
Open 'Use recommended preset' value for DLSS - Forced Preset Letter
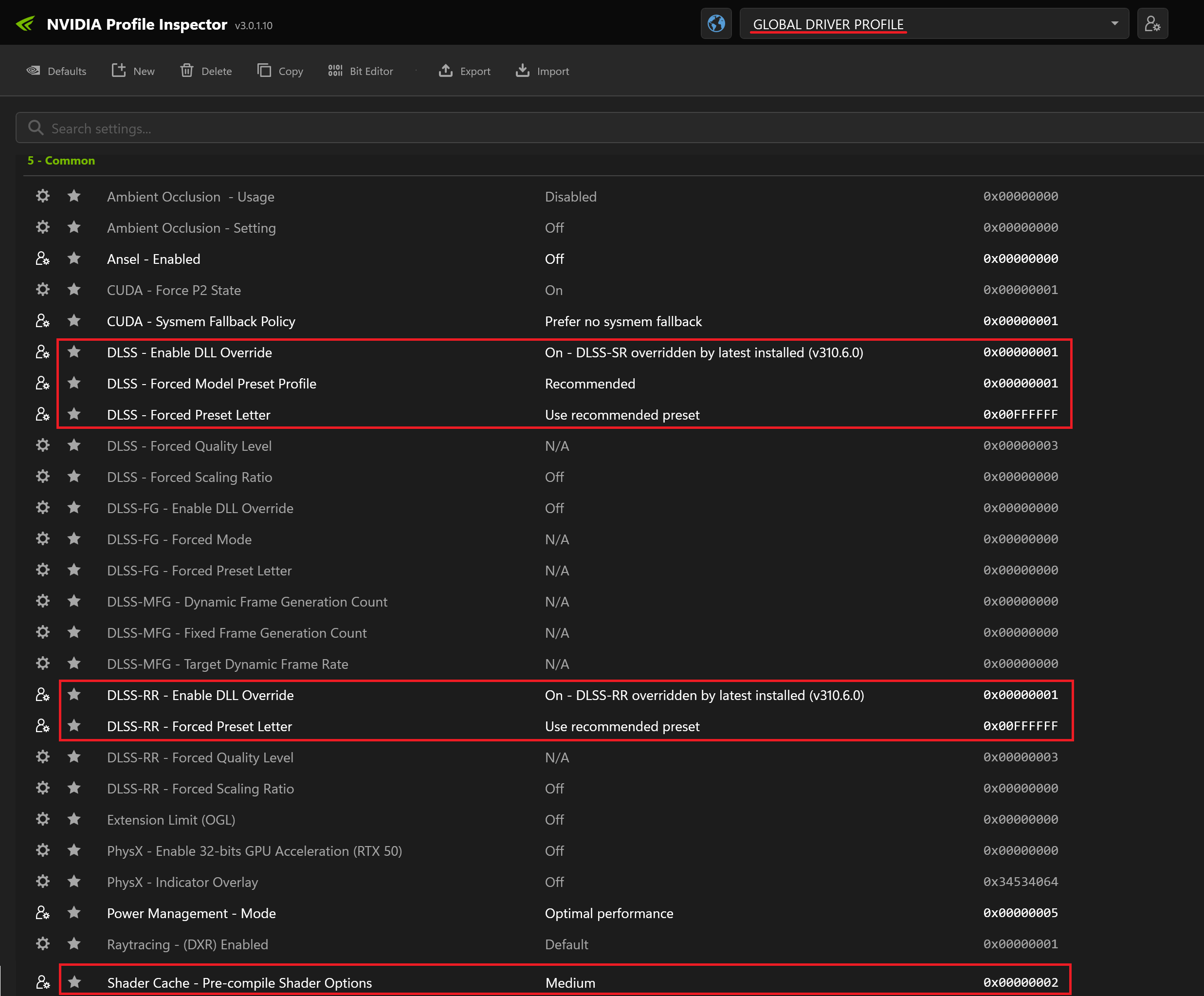coord(622,415)
